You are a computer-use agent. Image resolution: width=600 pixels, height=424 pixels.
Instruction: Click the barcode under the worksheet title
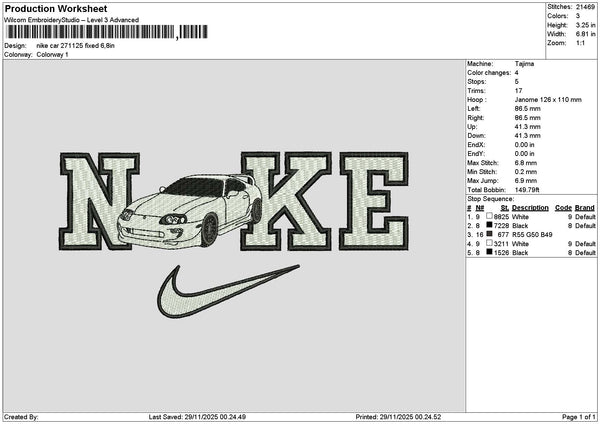(106, 32)
